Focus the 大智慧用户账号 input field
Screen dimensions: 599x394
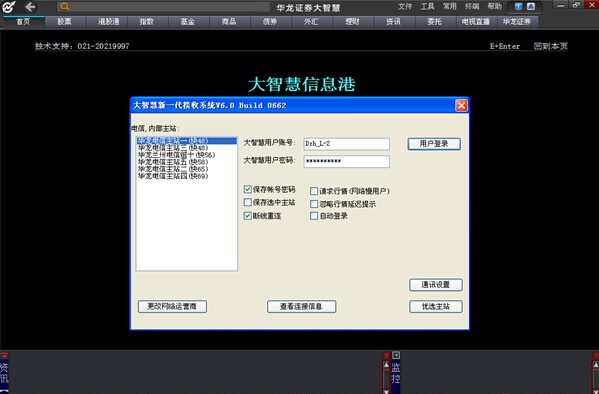pyautogui.click(x=346, y=144)
